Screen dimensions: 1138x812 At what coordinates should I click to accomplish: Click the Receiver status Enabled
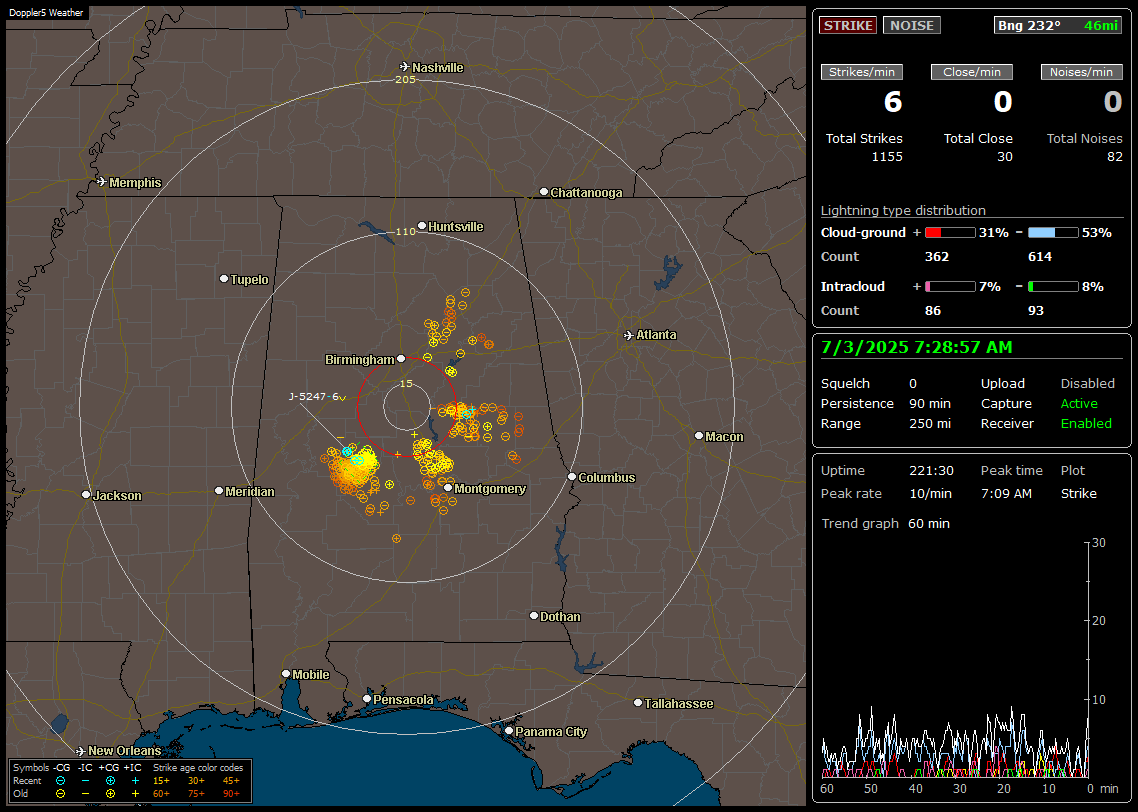point(1086,424)
